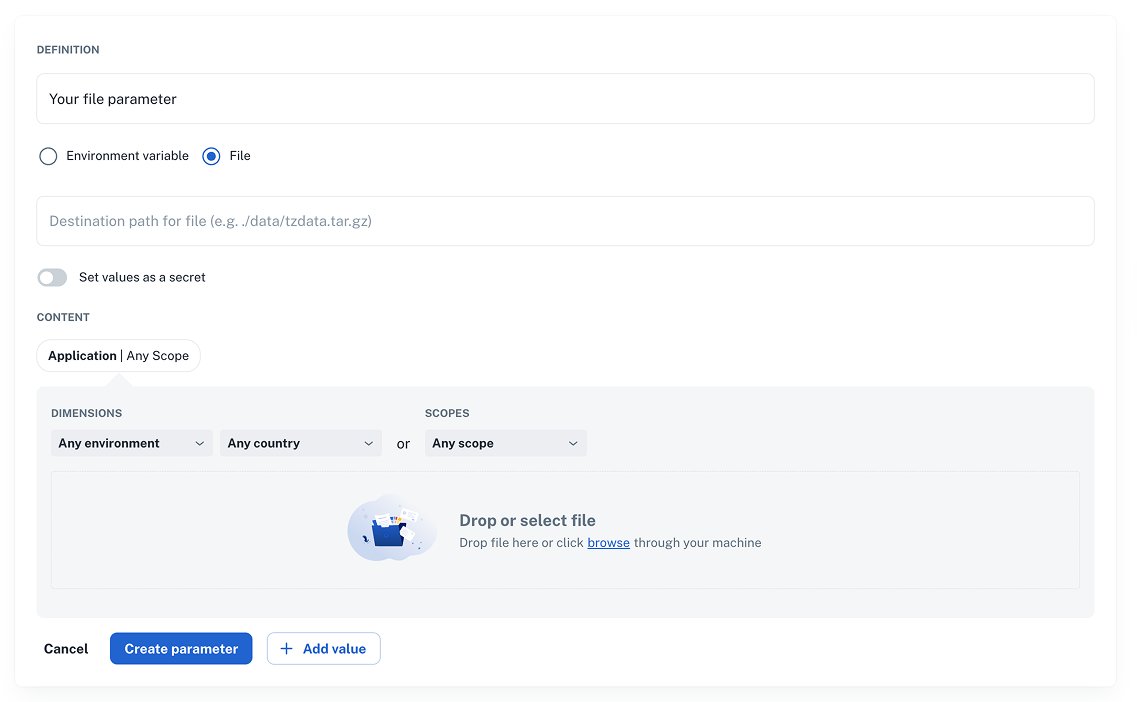Click the folder illustration in the drop zone
The width and height of the screenshot is (1137, 702).
391,529
